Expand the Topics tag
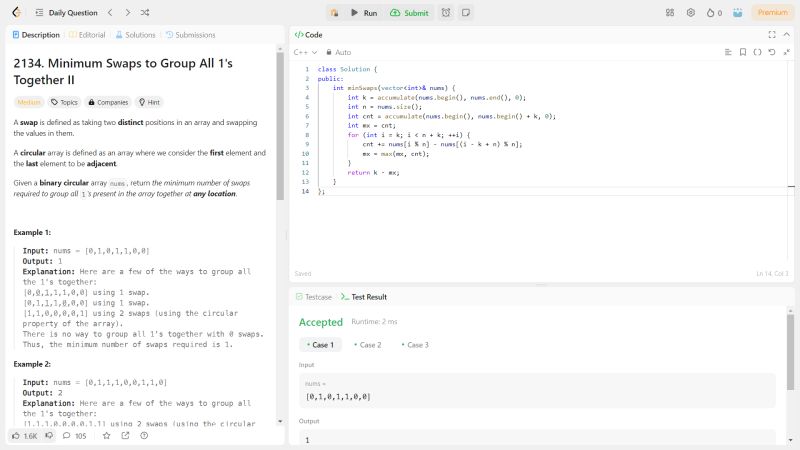Image resolution: width=800 pixels, height=450 pixels. [x=64, y=102]
